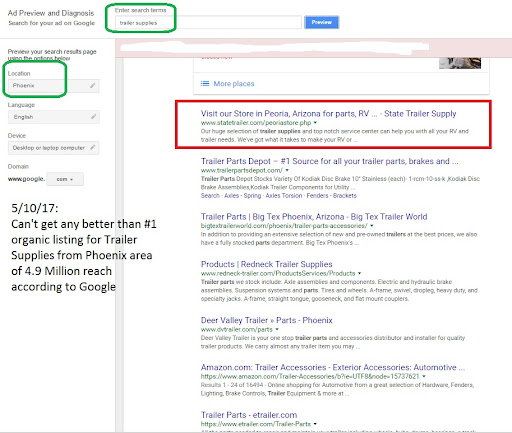This screenshot has width=512, height=433.
Task: Expand arrow beside bigtextrailerworld.com URL
Action: pyautogui.click(x=372, y=226)
